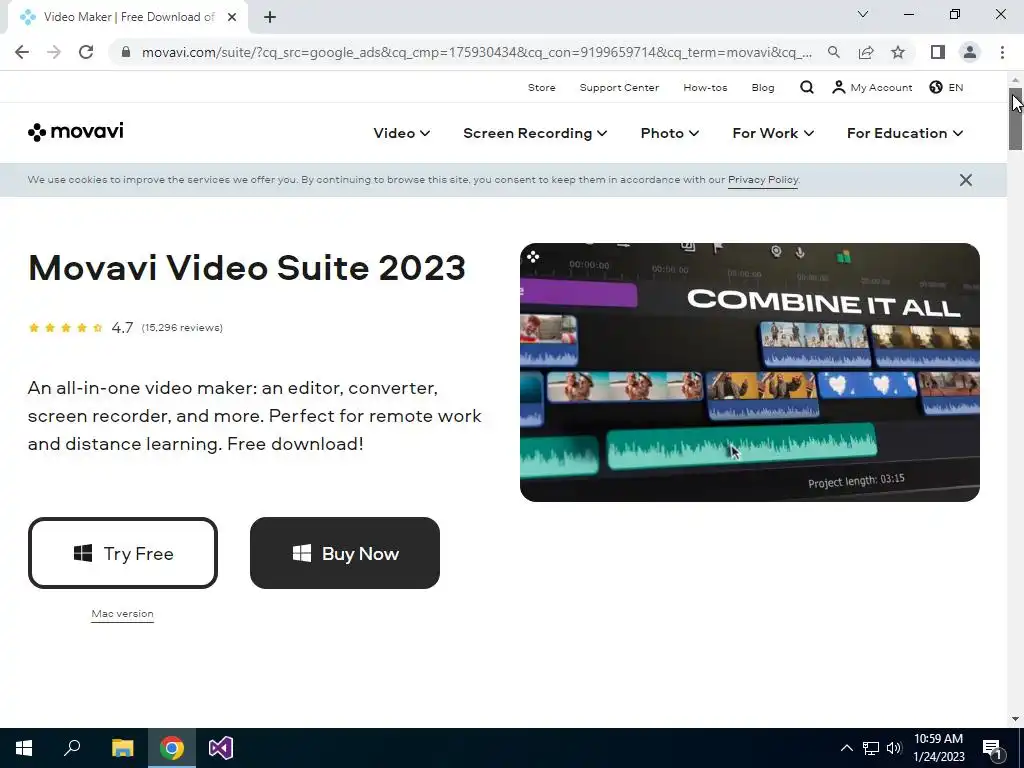Click the zoom magnifier in address bar
This screenshot has width=1024, height=768.
(x=833, y=52)
